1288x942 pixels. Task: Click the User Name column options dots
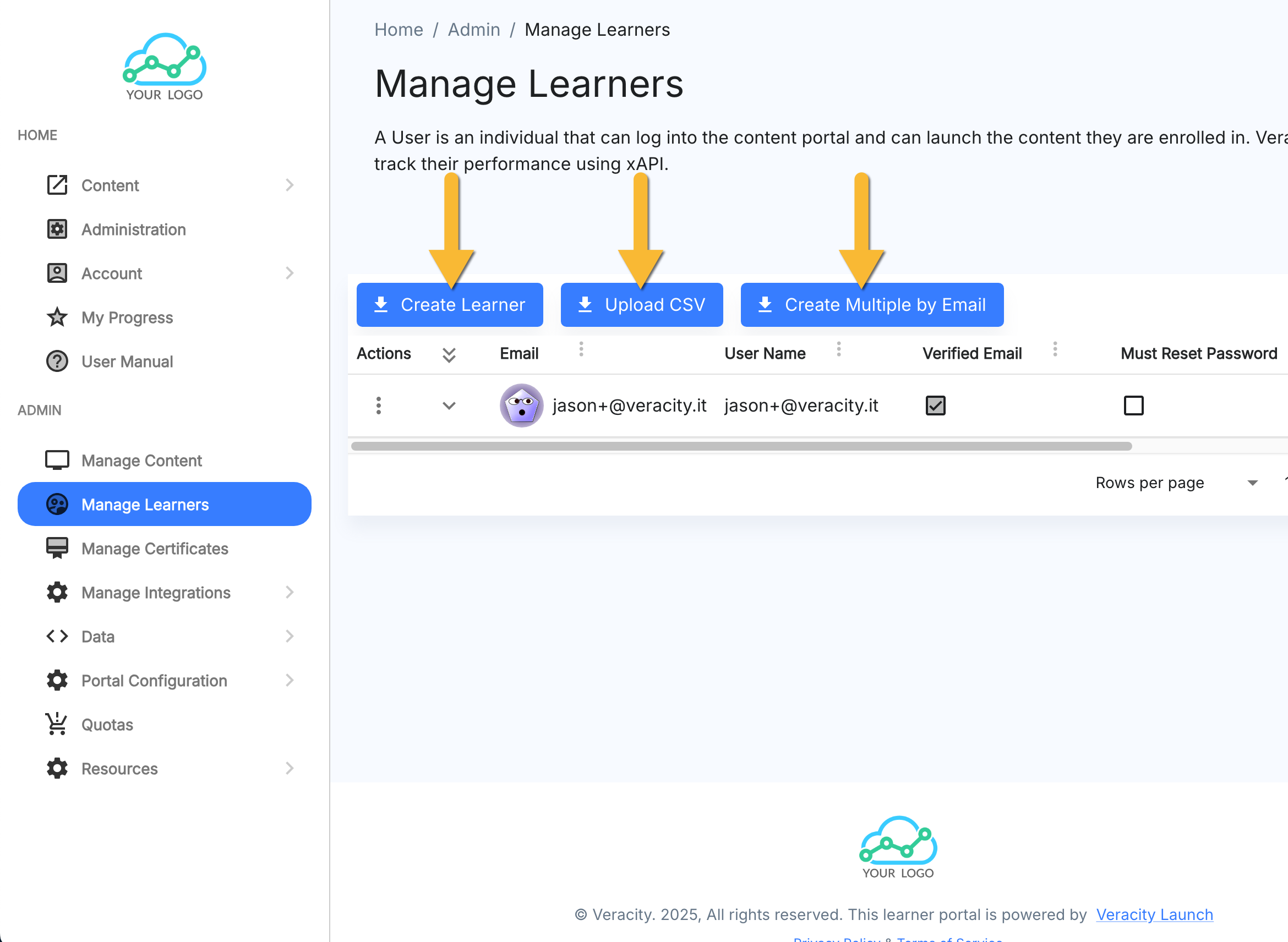pos(838,349)
